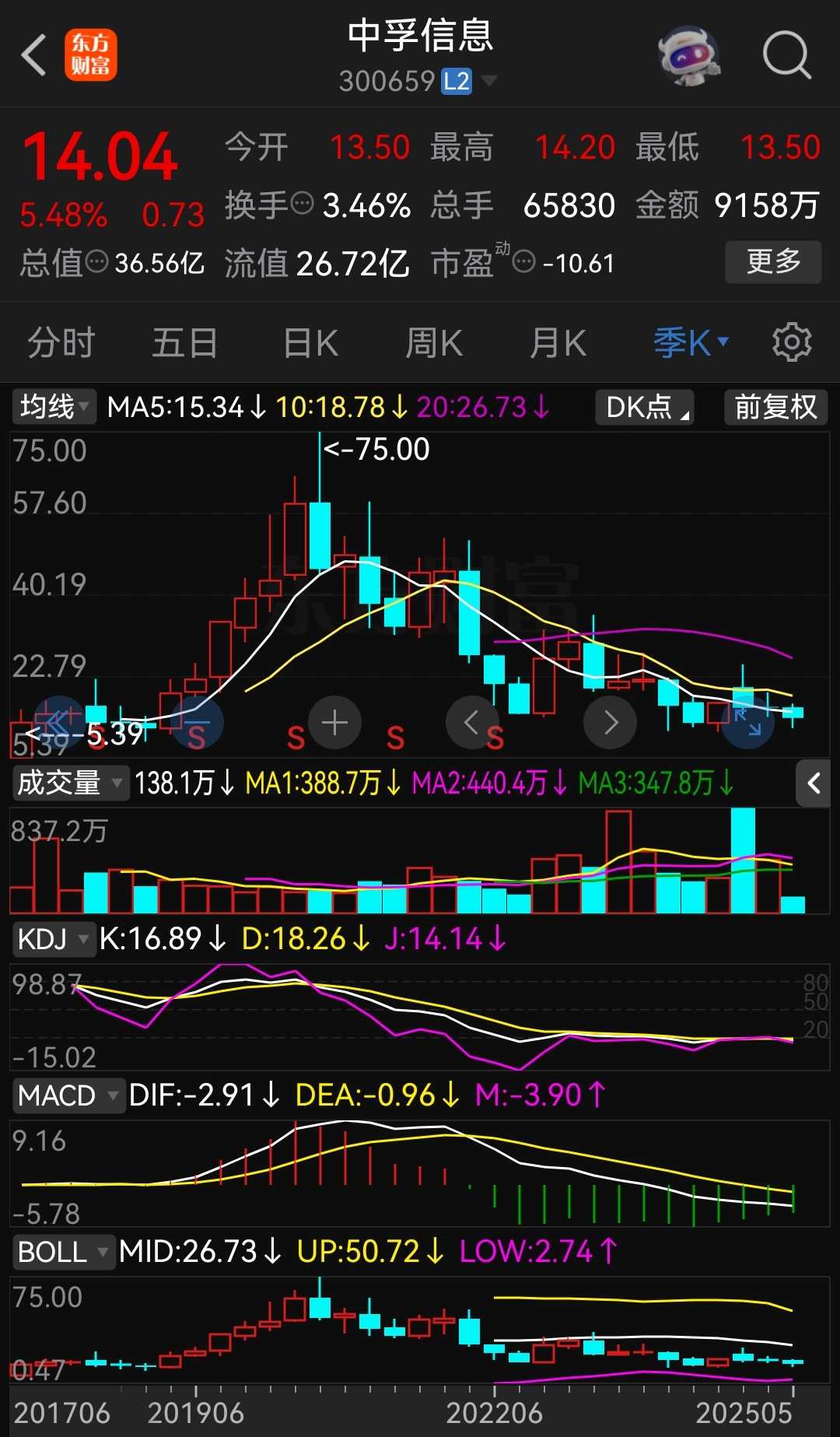Tap the zoom-in plus chart button
This screenshot has width=840, height=1437.
[335, 723]
